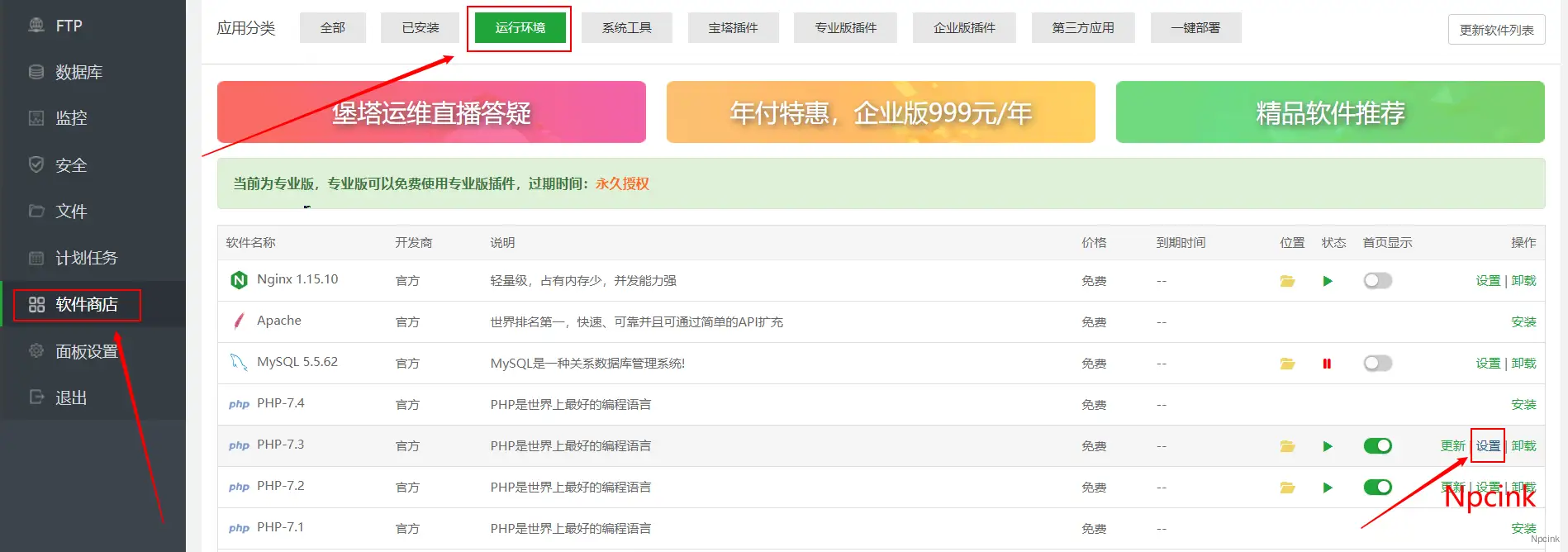Open the 精品软件推荐 banner

click(x=1330, y=112)
